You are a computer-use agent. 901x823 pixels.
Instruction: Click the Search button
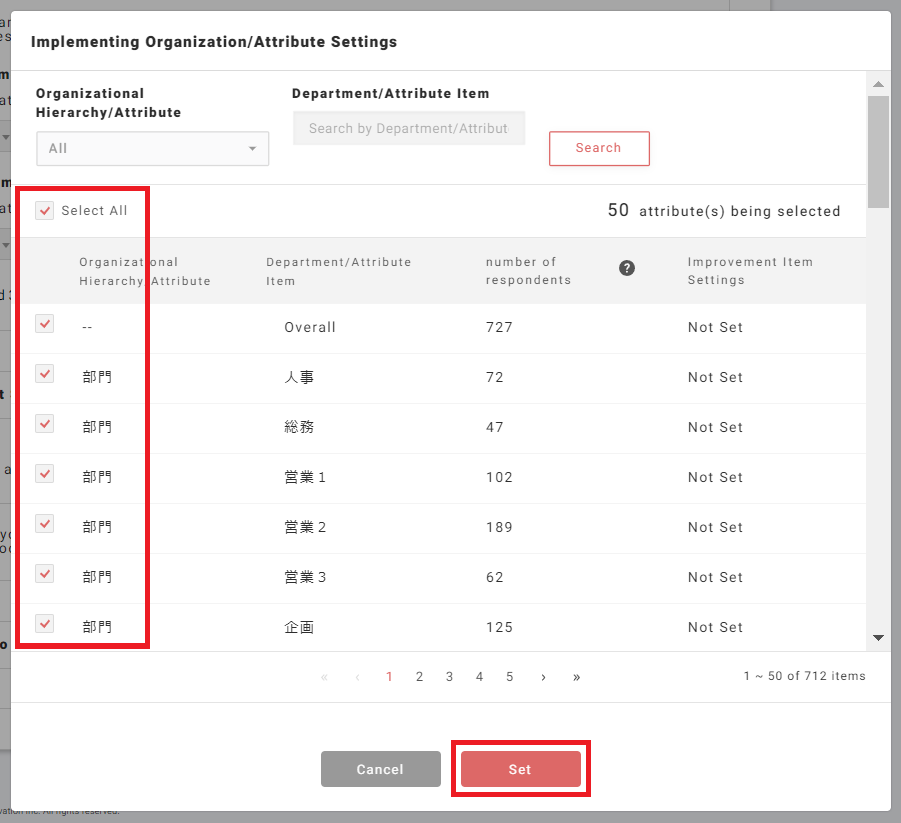tap(598, 148)
